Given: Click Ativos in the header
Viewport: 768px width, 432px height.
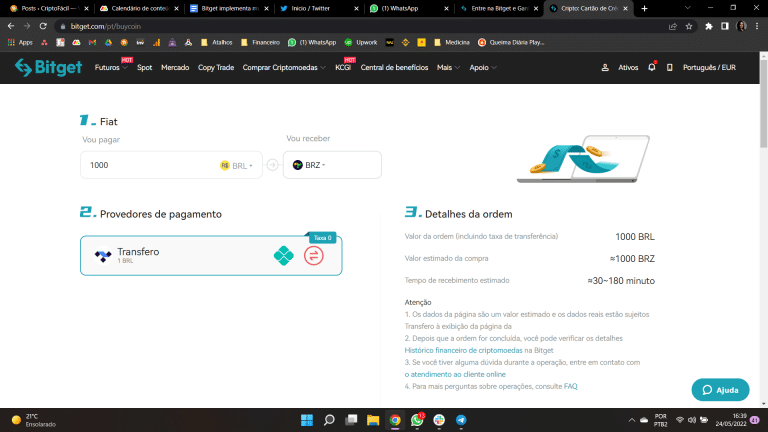Looking at the screenshot, I should [x=628, y=68].
